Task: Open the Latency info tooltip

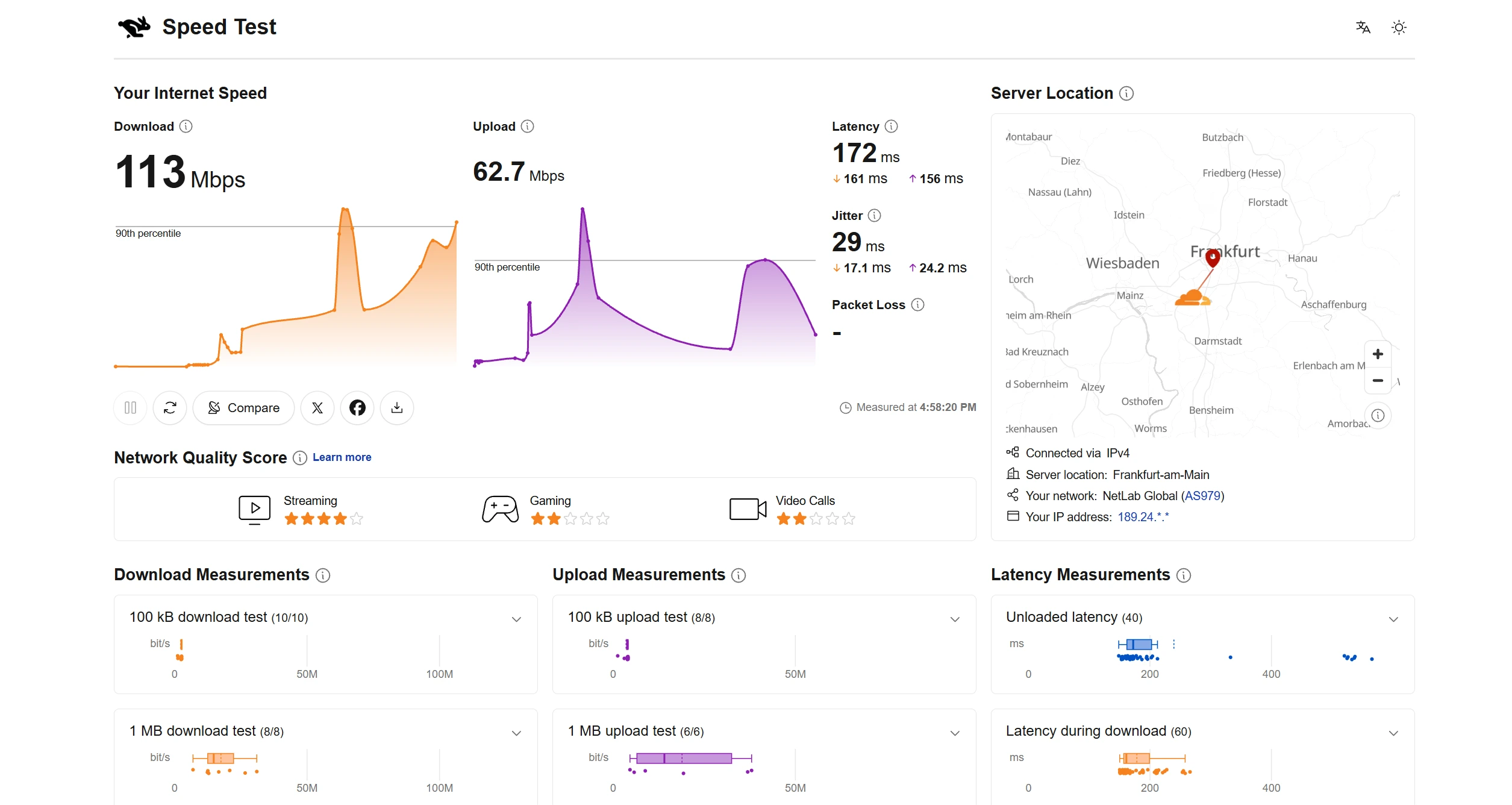Action: [x=892, y=127]
